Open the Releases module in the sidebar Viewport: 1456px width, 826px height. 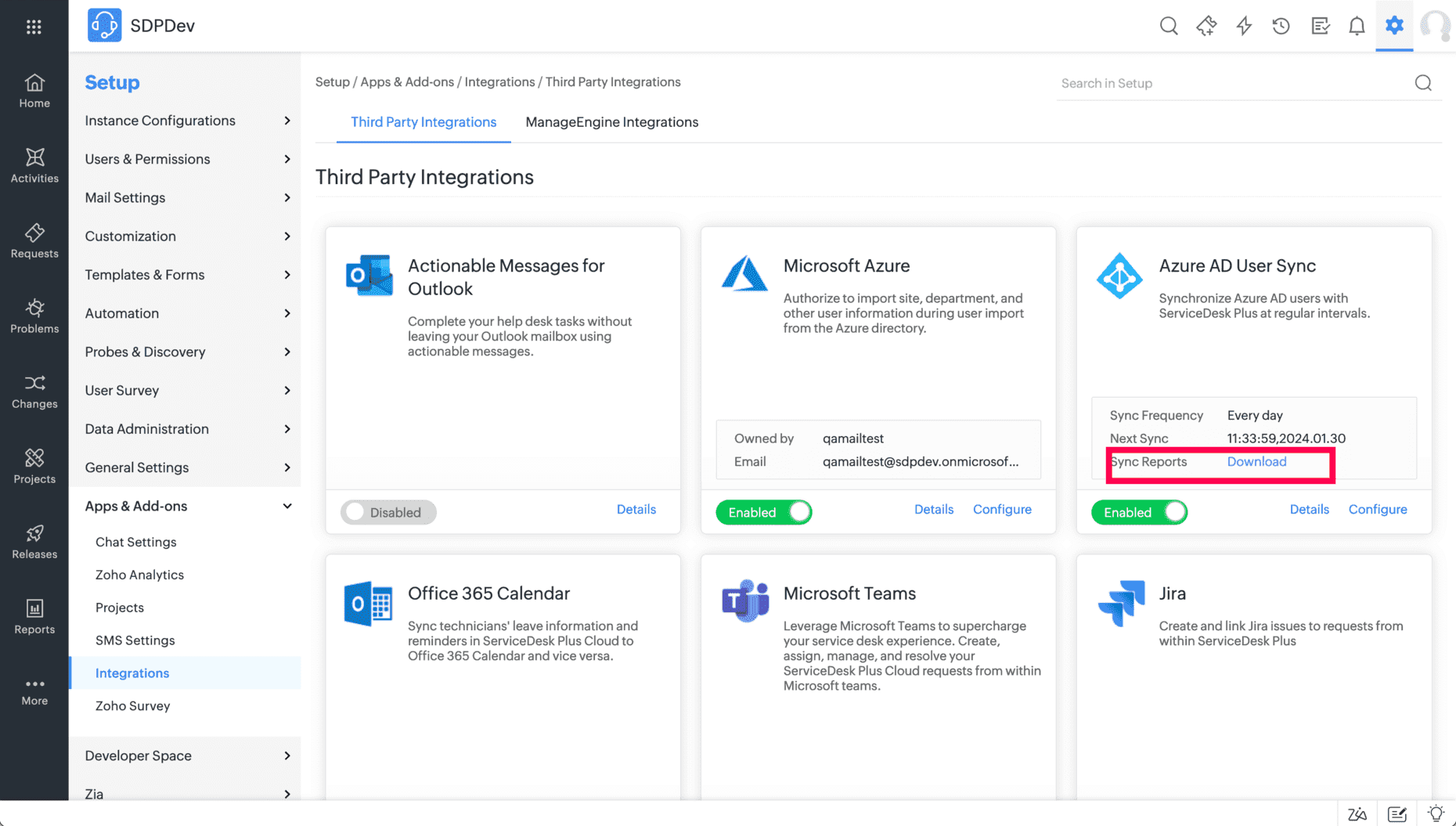34,542
